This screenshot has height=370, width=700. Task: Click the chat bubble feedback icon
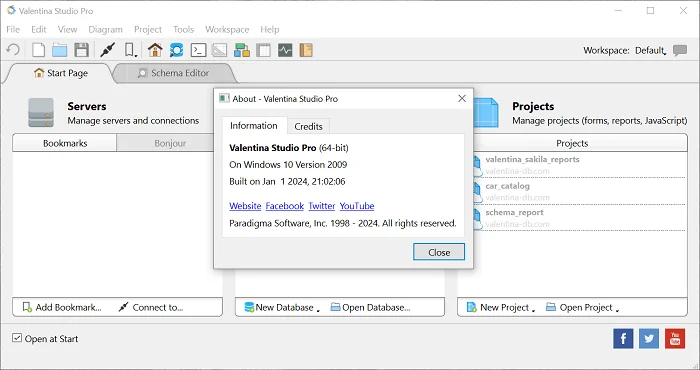[680, 50]
